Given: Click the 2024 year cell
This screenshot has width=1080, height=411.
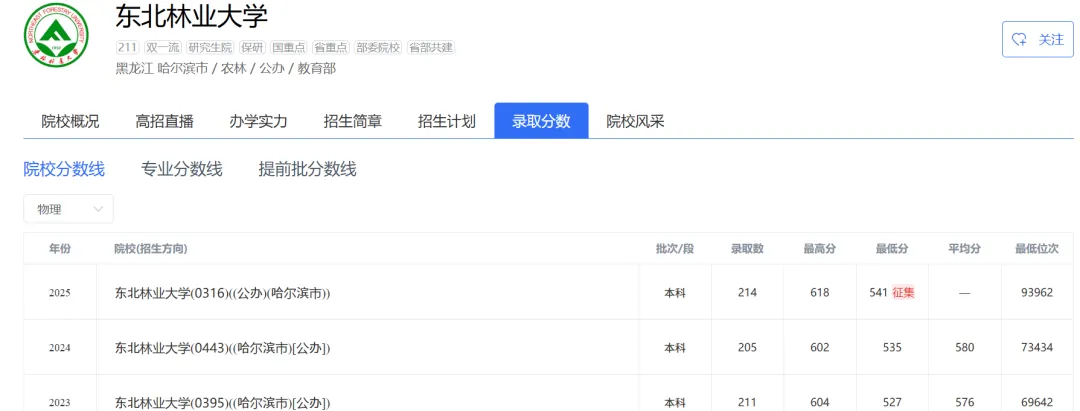Looking at the screenshot, I should 59,348.
